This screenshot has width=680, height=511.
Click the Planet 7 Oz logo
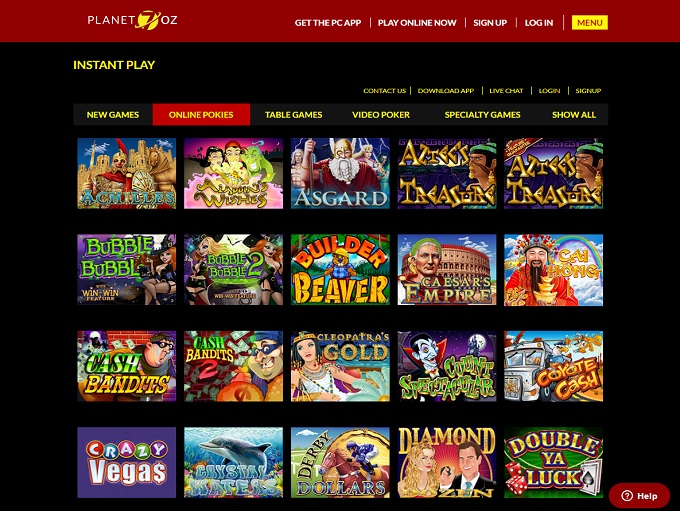click(x=132, y=20)
